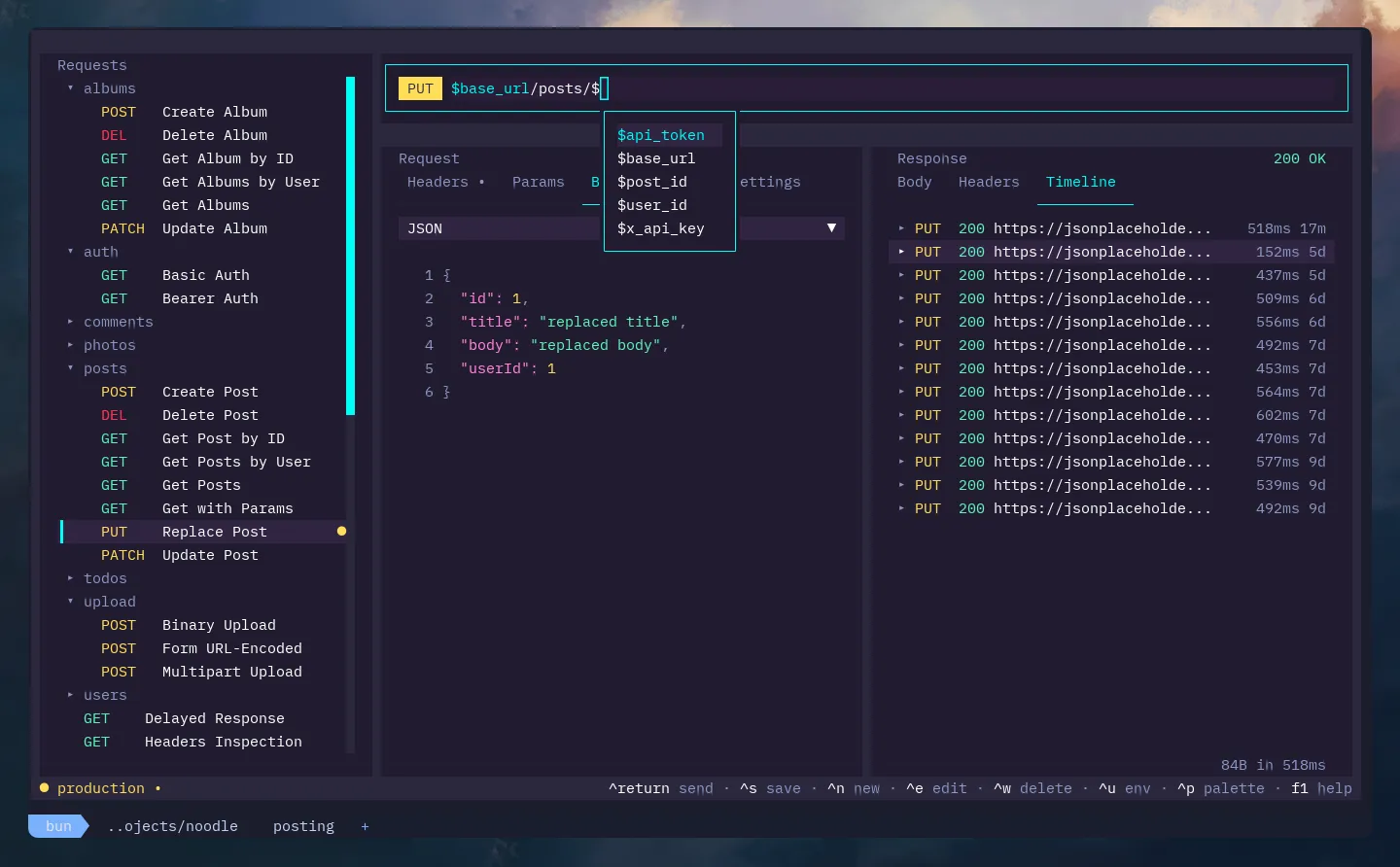The image size is (1400, 867).
Task: Click the production environment indicator
Action: point(100,788)
